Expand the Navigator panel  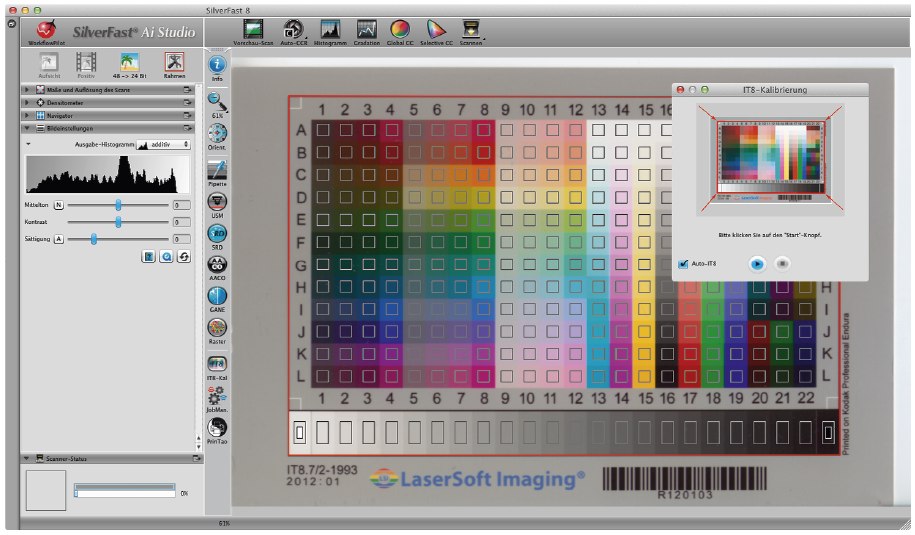point(27,116)
